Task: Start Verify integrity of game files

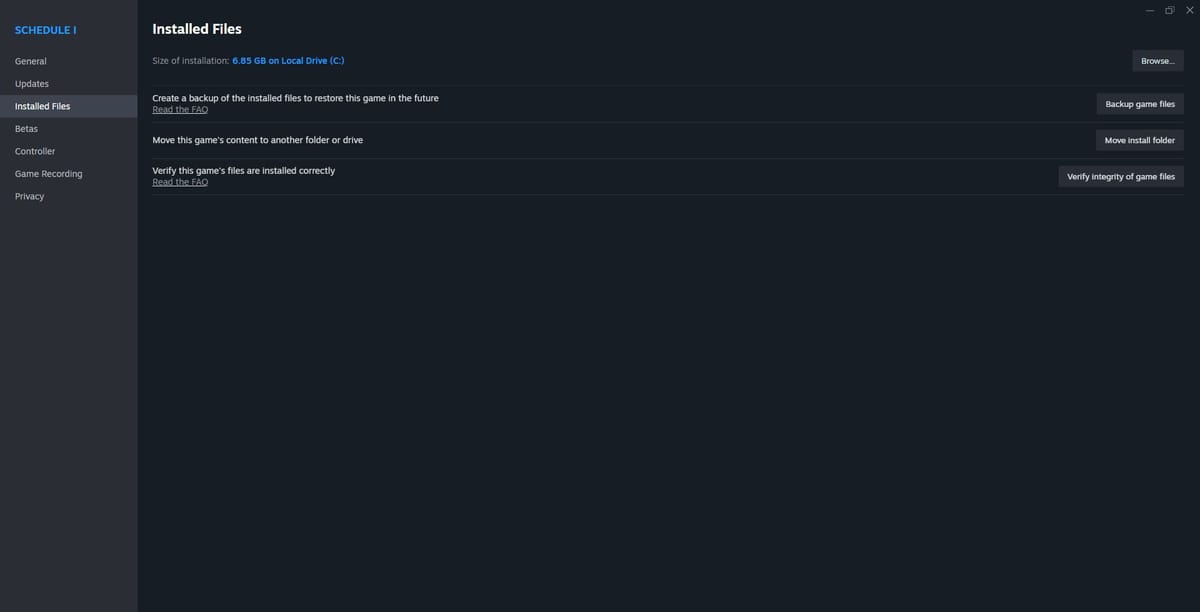Action: 1121,175
